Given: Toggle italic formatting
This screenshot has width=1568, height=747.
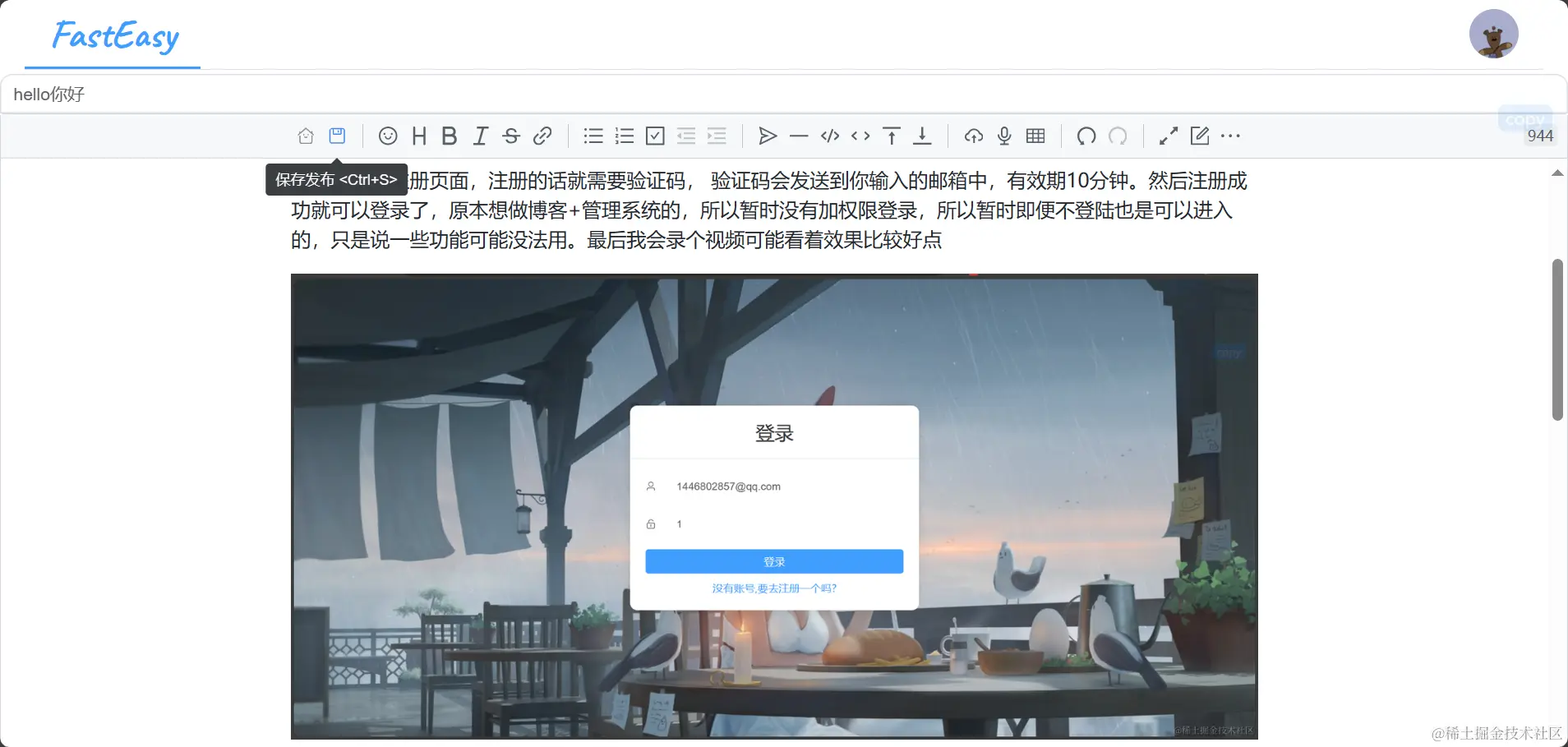Looking at the screenshot, I should coord(481,136).
